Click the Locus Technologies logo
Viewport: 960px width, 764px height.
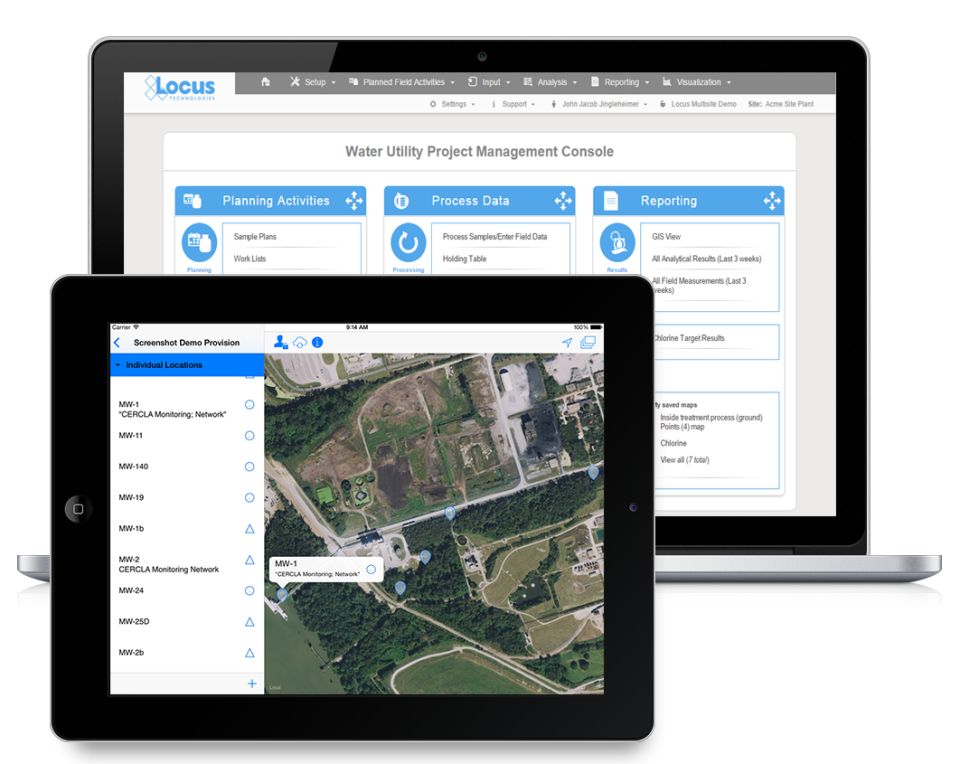click(x=180, y=88)
